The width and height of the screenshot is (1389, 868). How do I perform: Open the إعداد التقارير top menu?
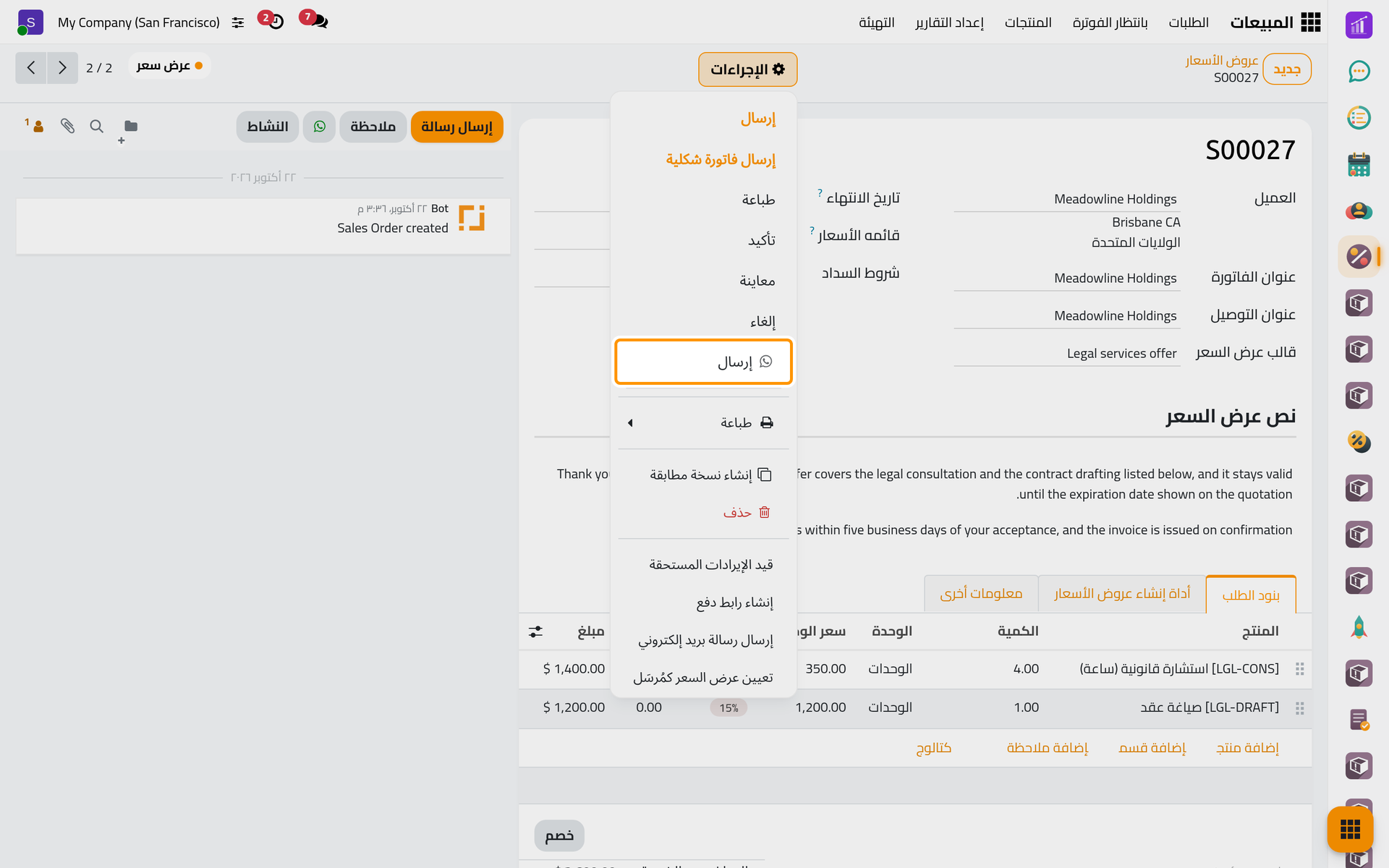click(949, 22)
